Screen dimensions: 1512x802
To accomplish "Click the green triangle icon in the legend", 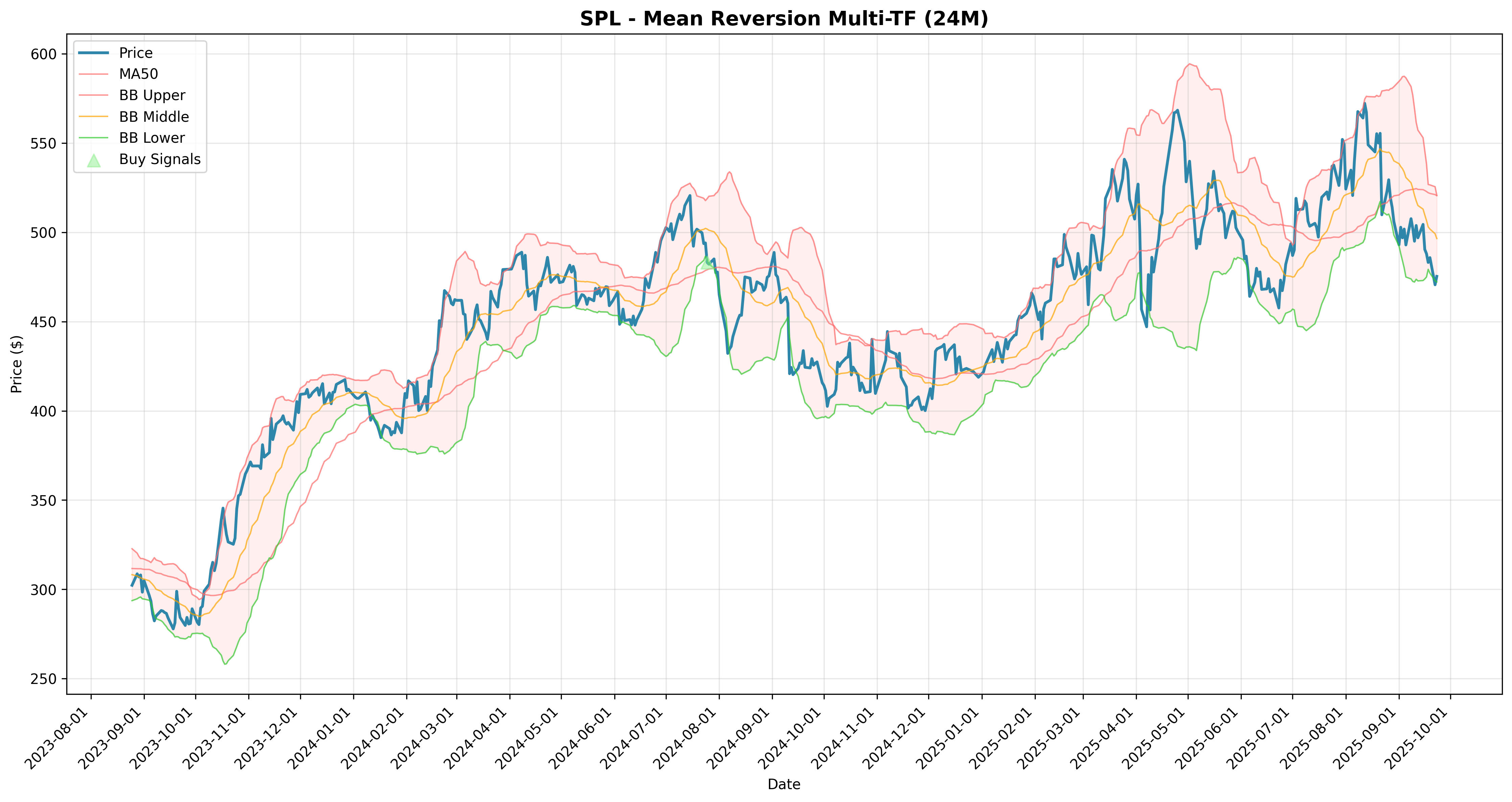I will click(93, 160).
